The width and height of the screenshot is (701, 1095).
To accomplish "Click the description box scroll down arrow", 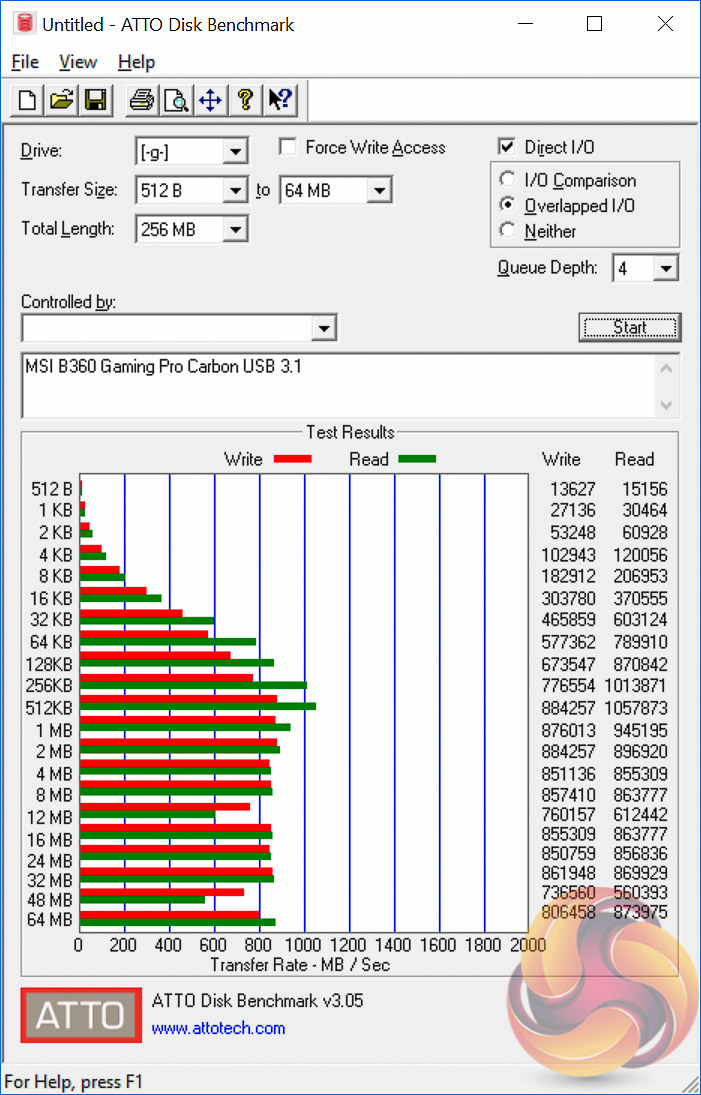I will tap(666, 405).
